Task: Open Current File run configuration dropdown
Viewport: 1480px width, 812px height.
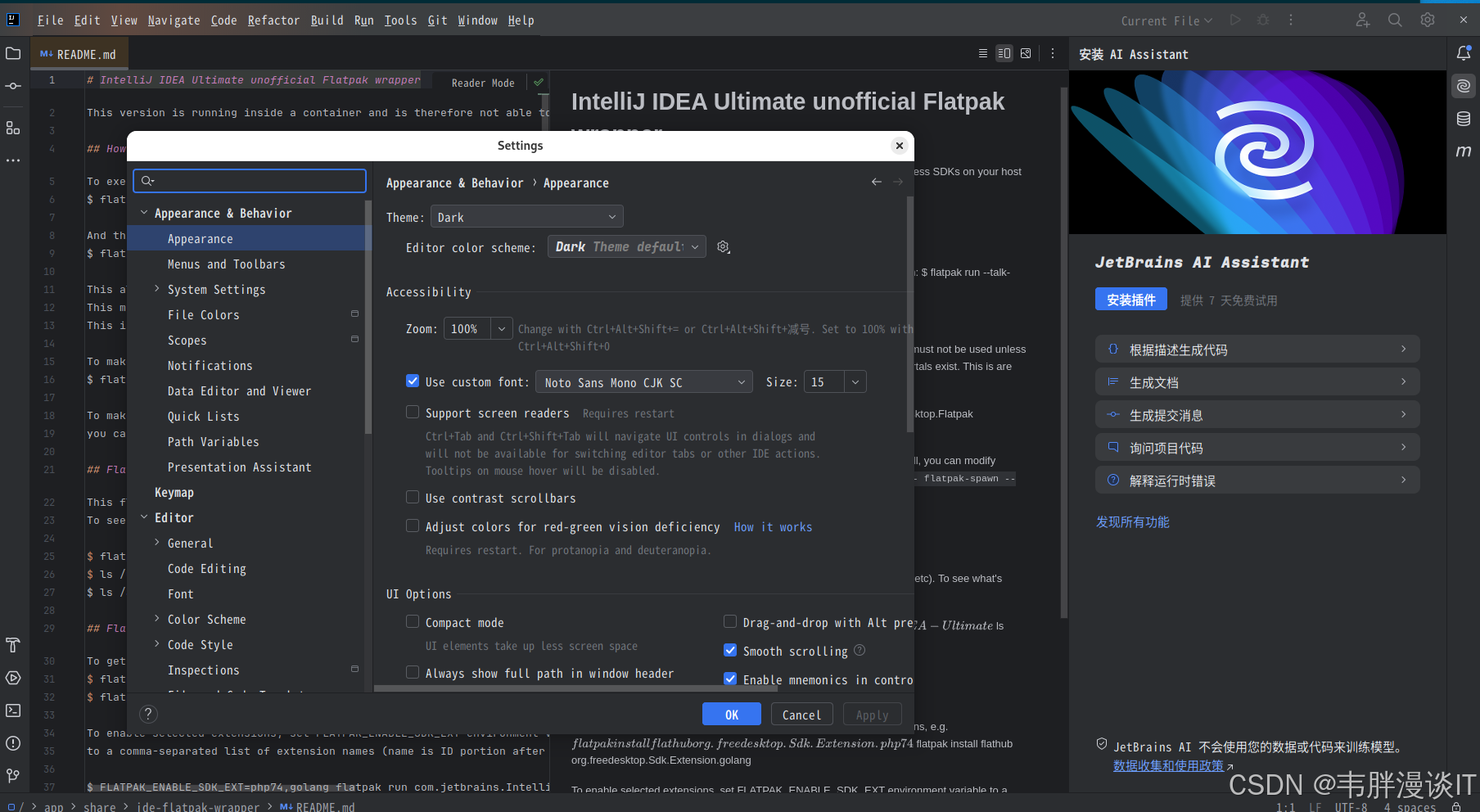Action: pyautogui.click(x=1166, y=20)
